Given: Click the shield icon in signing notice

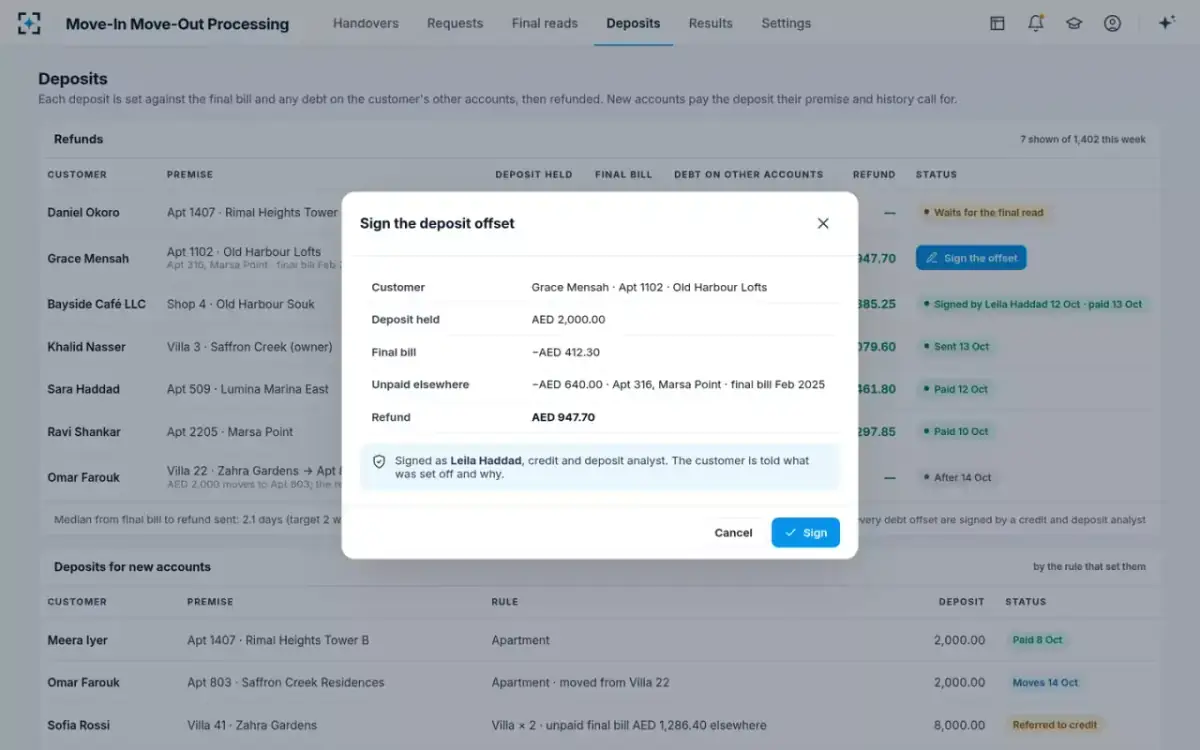Looking at the screenshot, I should [379, 461].
